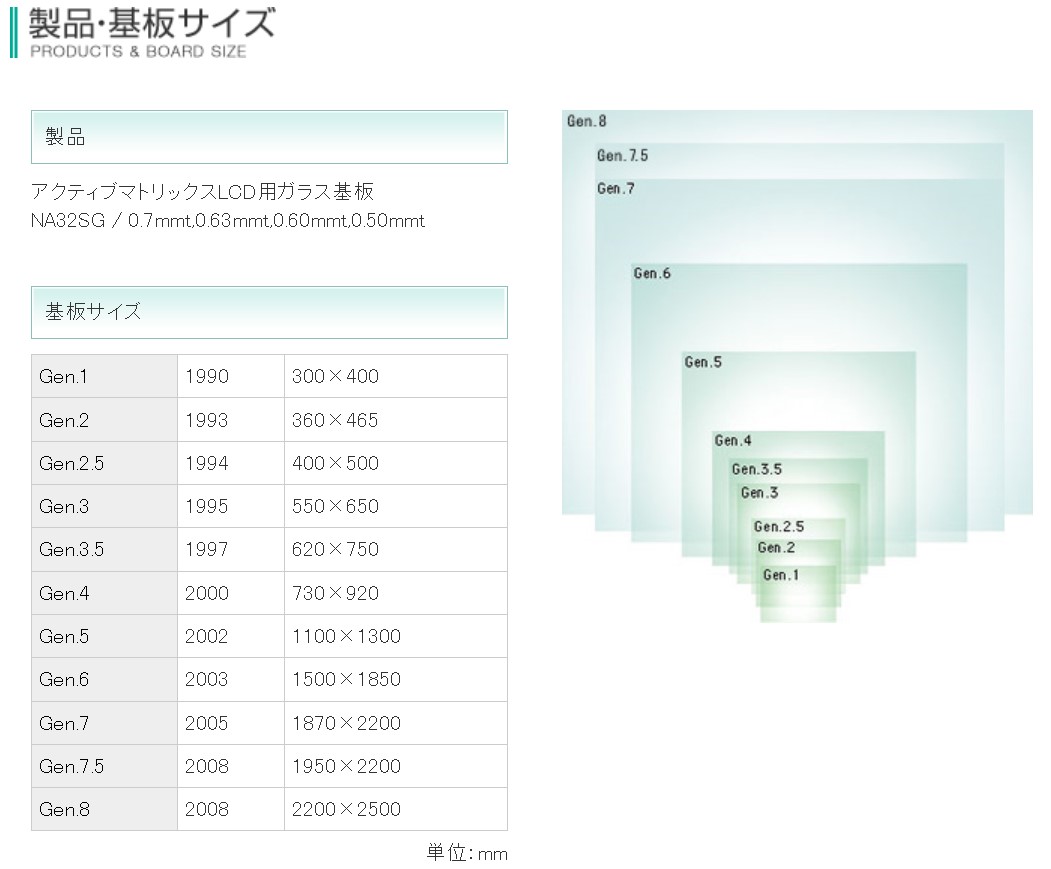
Task: Select the Gen.7.5 rectangle label
Action: pos(623,156)
